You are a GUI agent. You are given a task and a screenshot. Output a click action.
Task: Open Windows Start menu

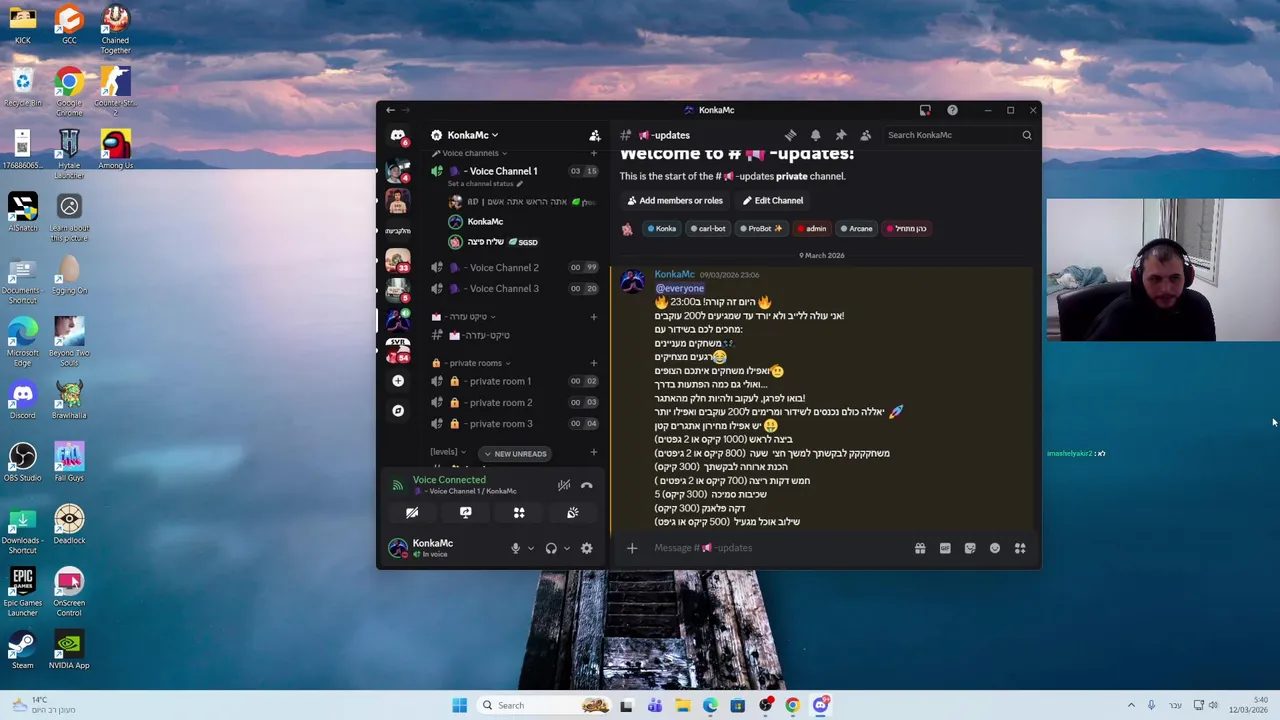click(459, 705)
